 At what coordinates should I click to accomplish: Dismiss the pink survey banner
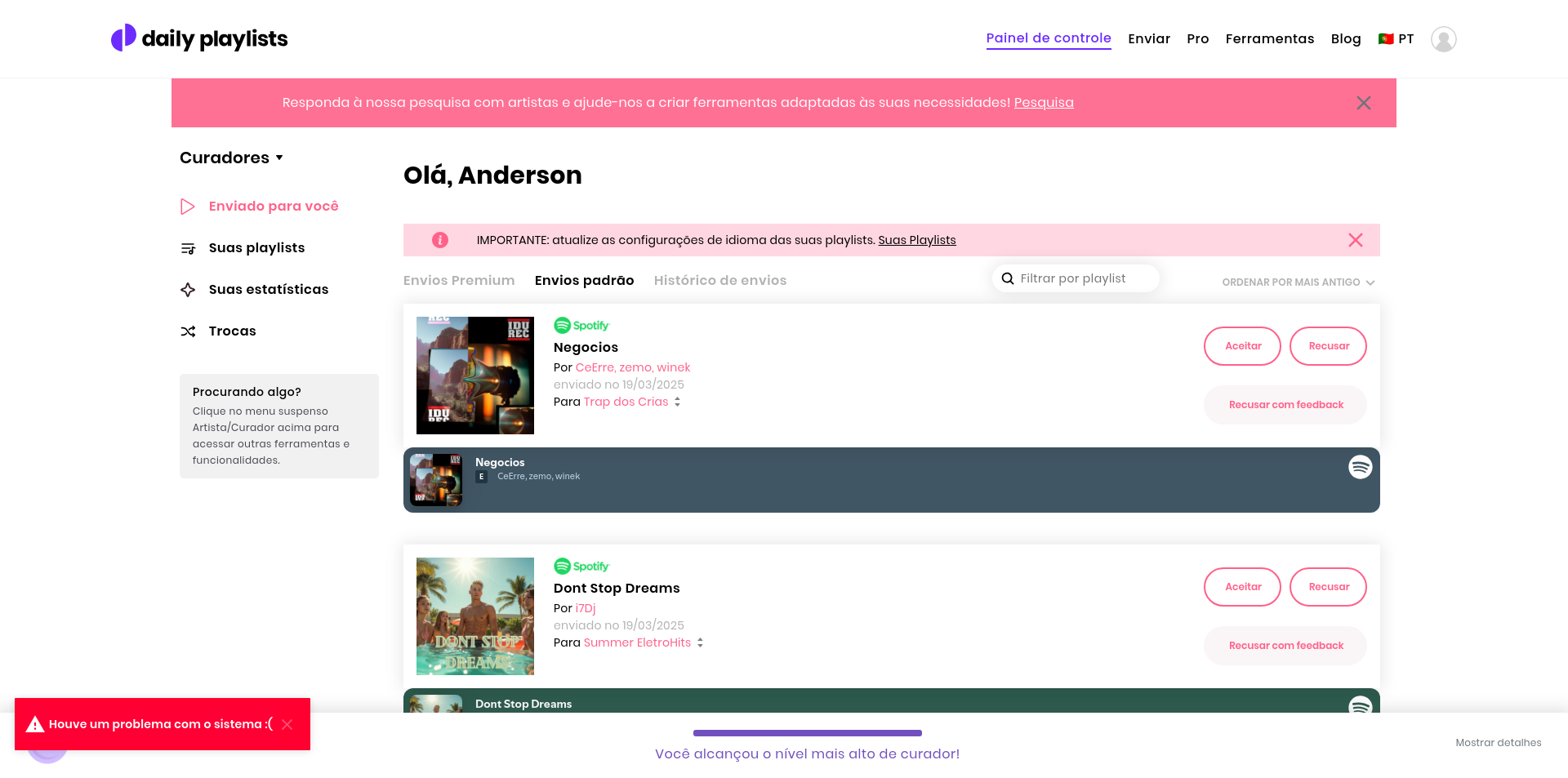coord(1363,103)
